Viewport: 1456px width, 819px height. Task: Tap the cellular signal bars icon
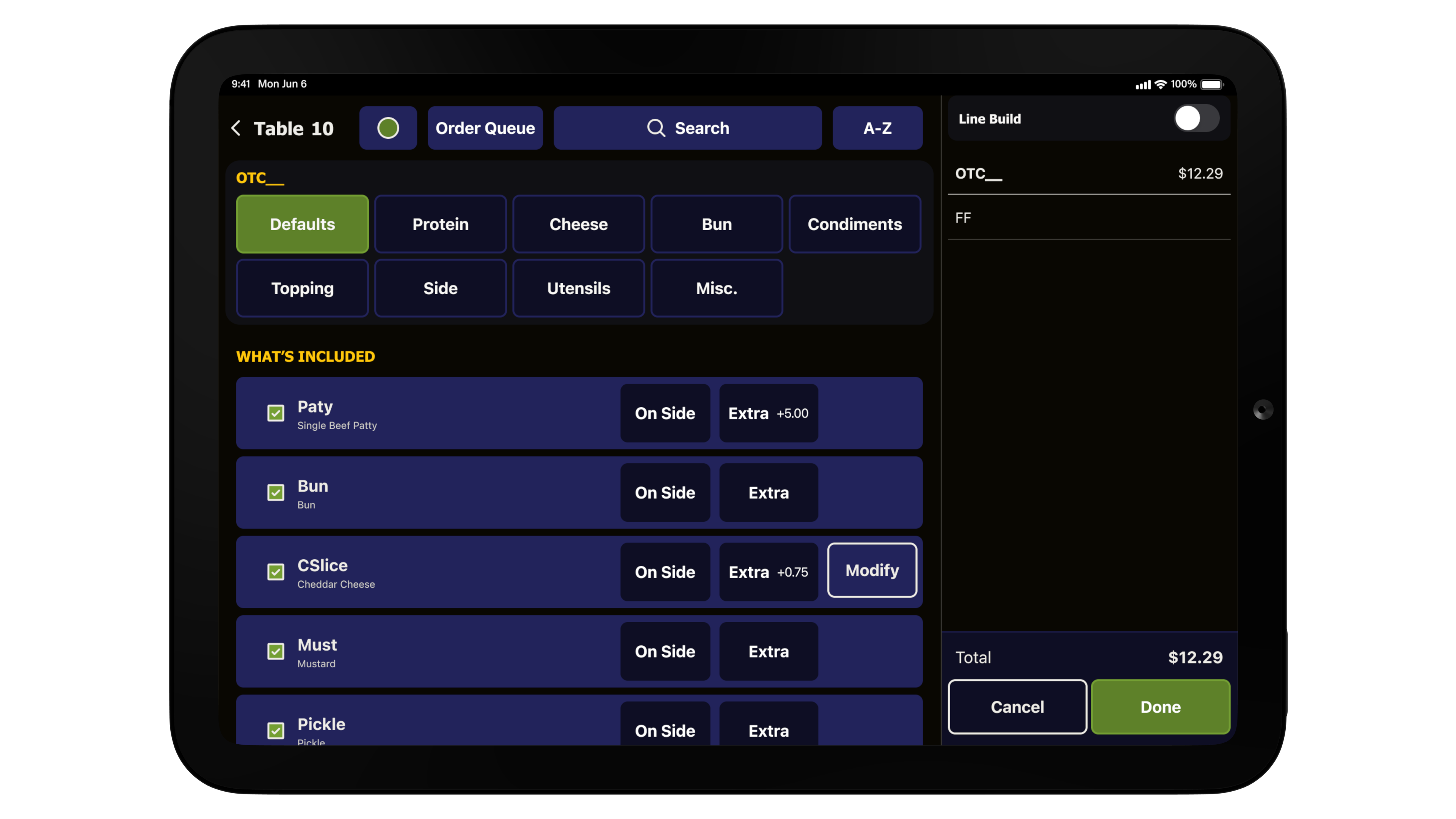(1143, 85)
